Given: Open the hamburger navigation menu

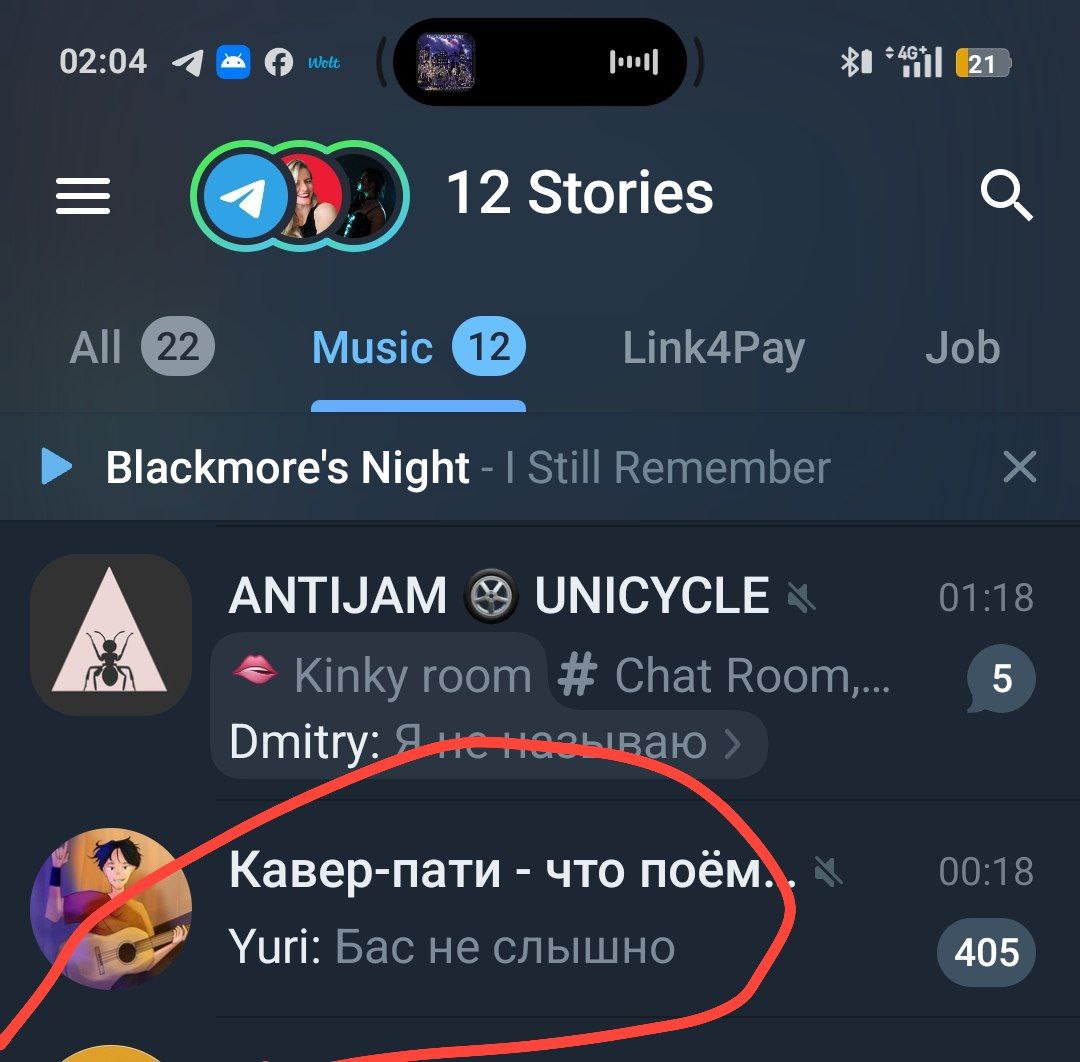Looking at the screenshot, I should click(83, 196).
